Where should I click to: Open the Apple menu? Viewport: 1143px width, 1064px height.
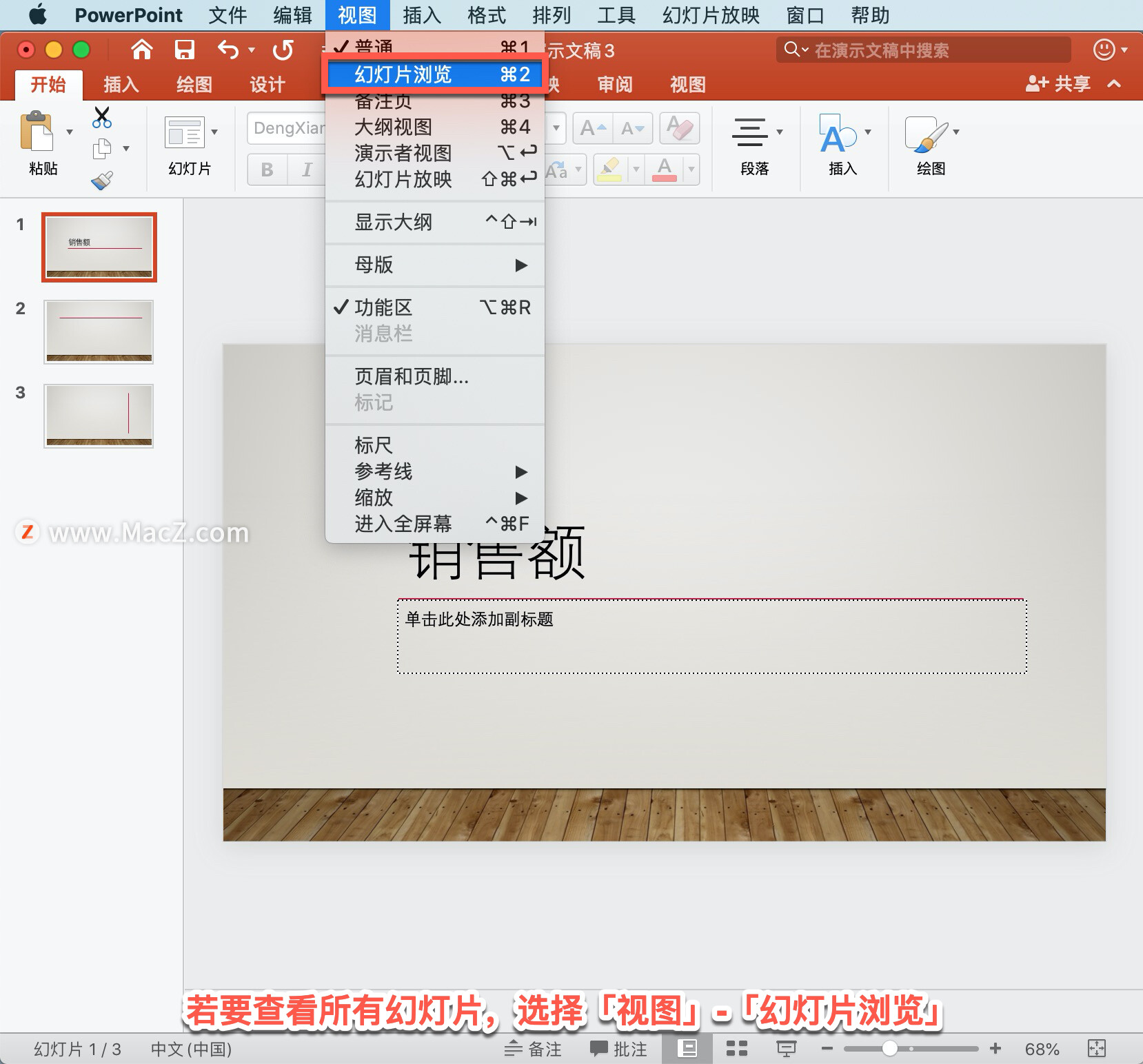[x=38, y=14]
